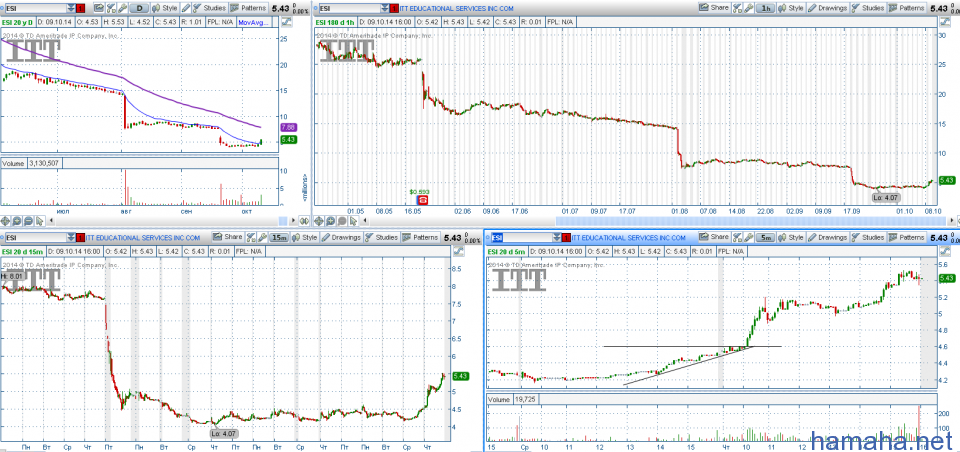
Task: Click Drawings button in 5m chart toolbar
Action: 829,237
